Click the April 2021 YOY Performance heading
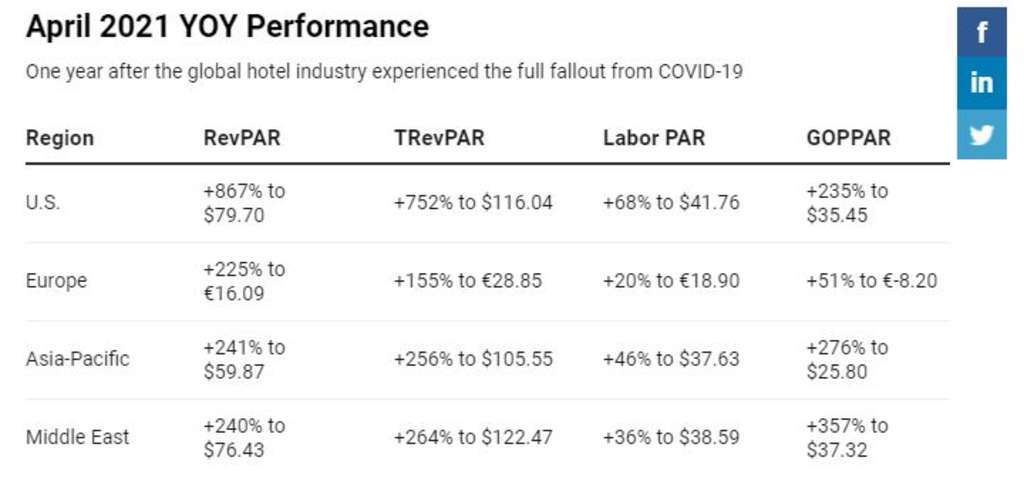This screenshot has width=1024, height=491. coord(227,27)
